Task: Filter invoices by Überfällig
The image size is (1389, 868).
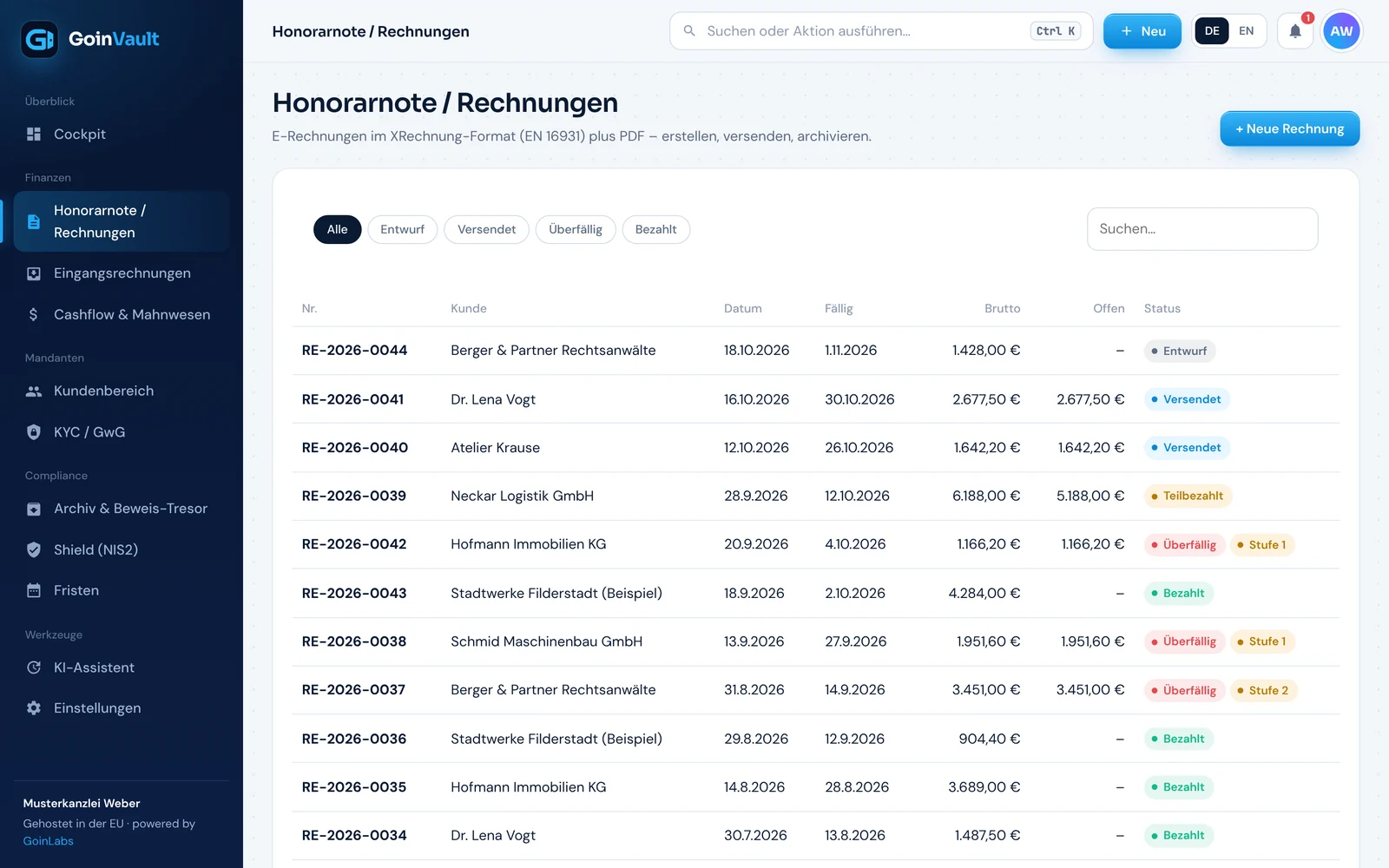Action: 576,229
